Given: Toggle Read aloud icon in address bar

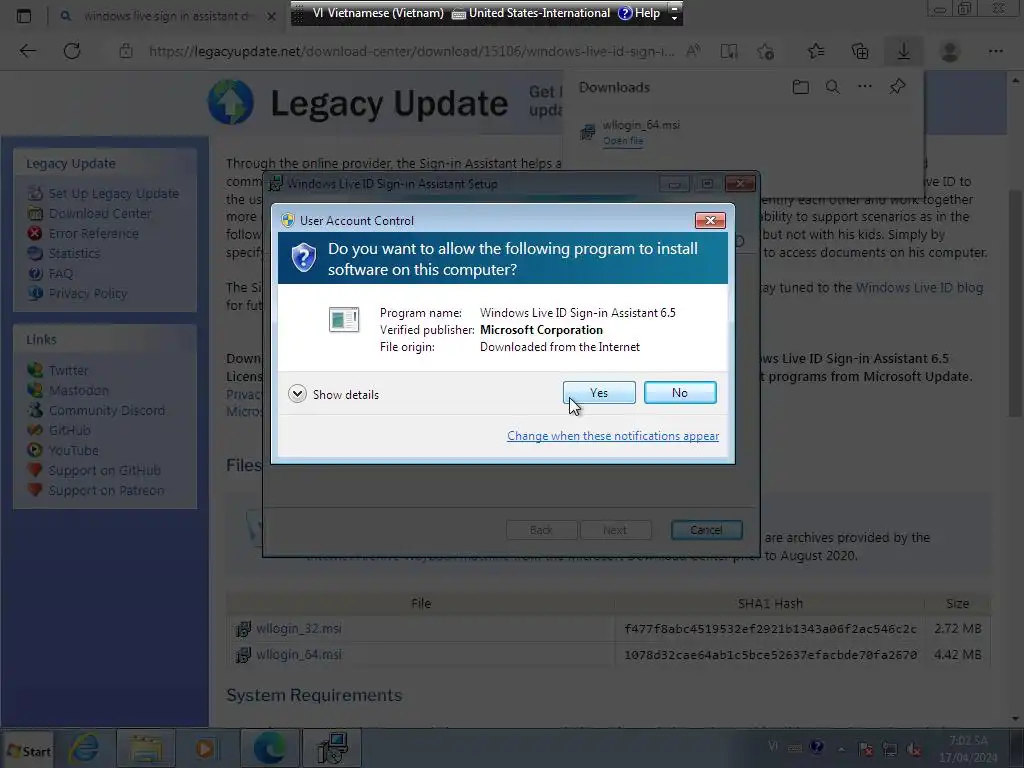Looking at the screenshot, I should point(694,51).
